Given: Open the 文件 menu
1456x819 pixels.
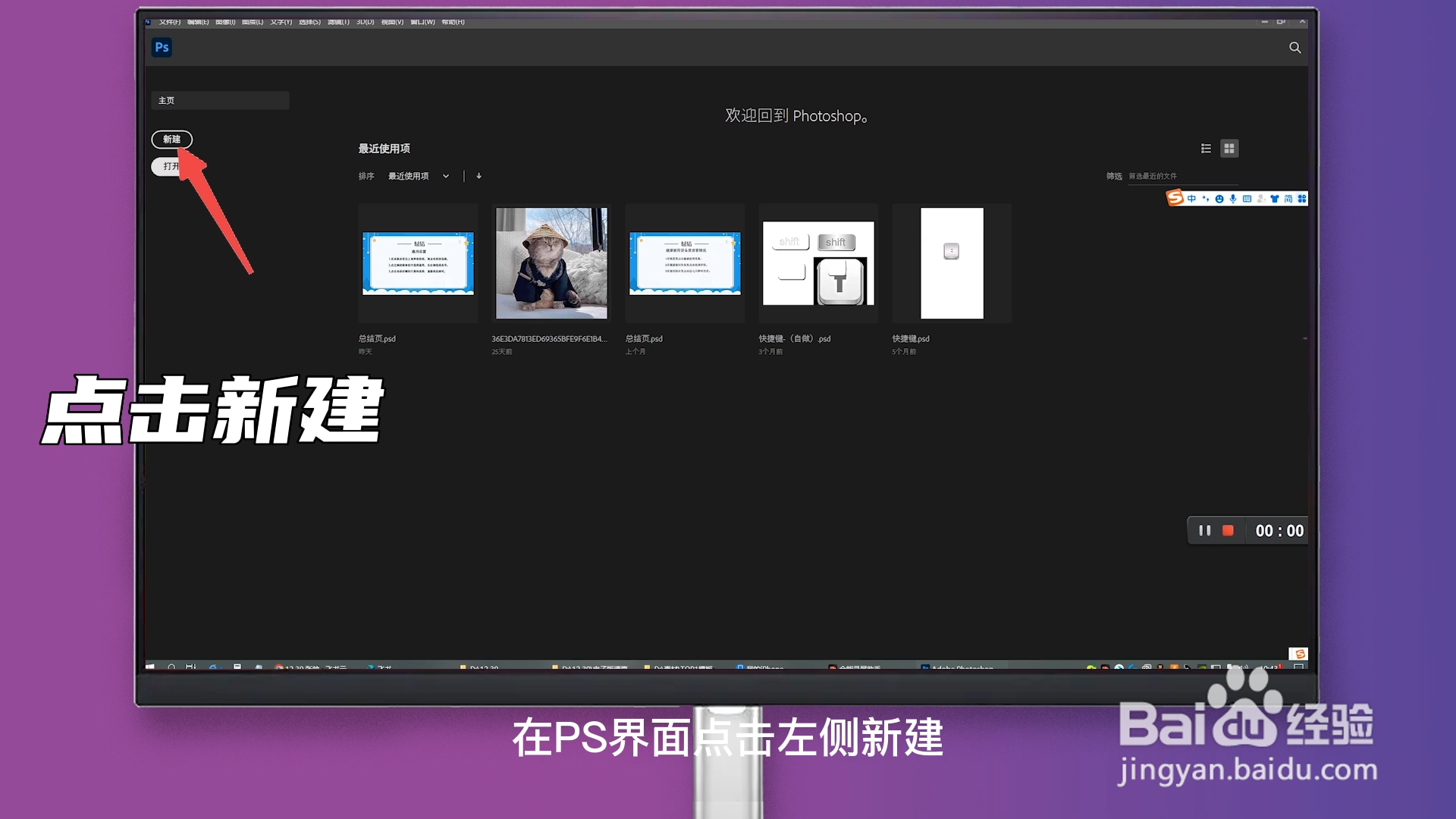Looking at the screenshot, I should tap(168, 22).
